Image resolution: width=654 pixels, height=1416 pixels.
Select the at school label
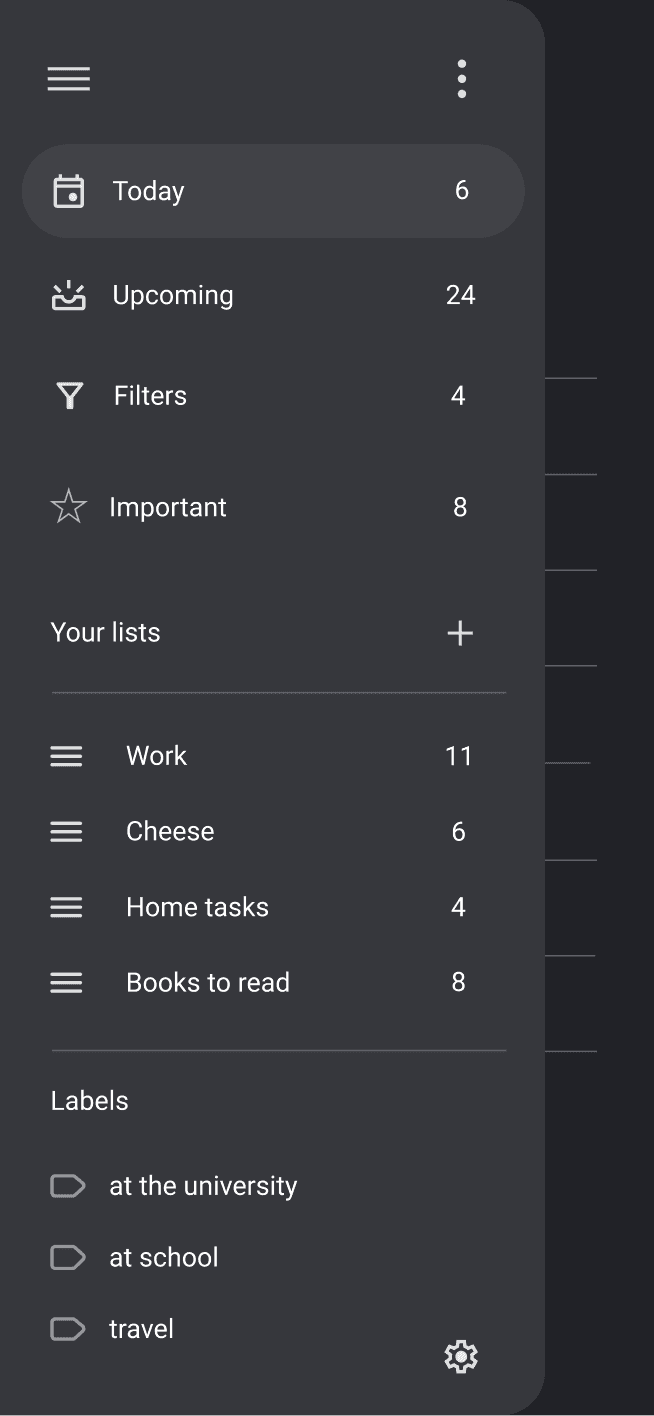point(163,1257)
